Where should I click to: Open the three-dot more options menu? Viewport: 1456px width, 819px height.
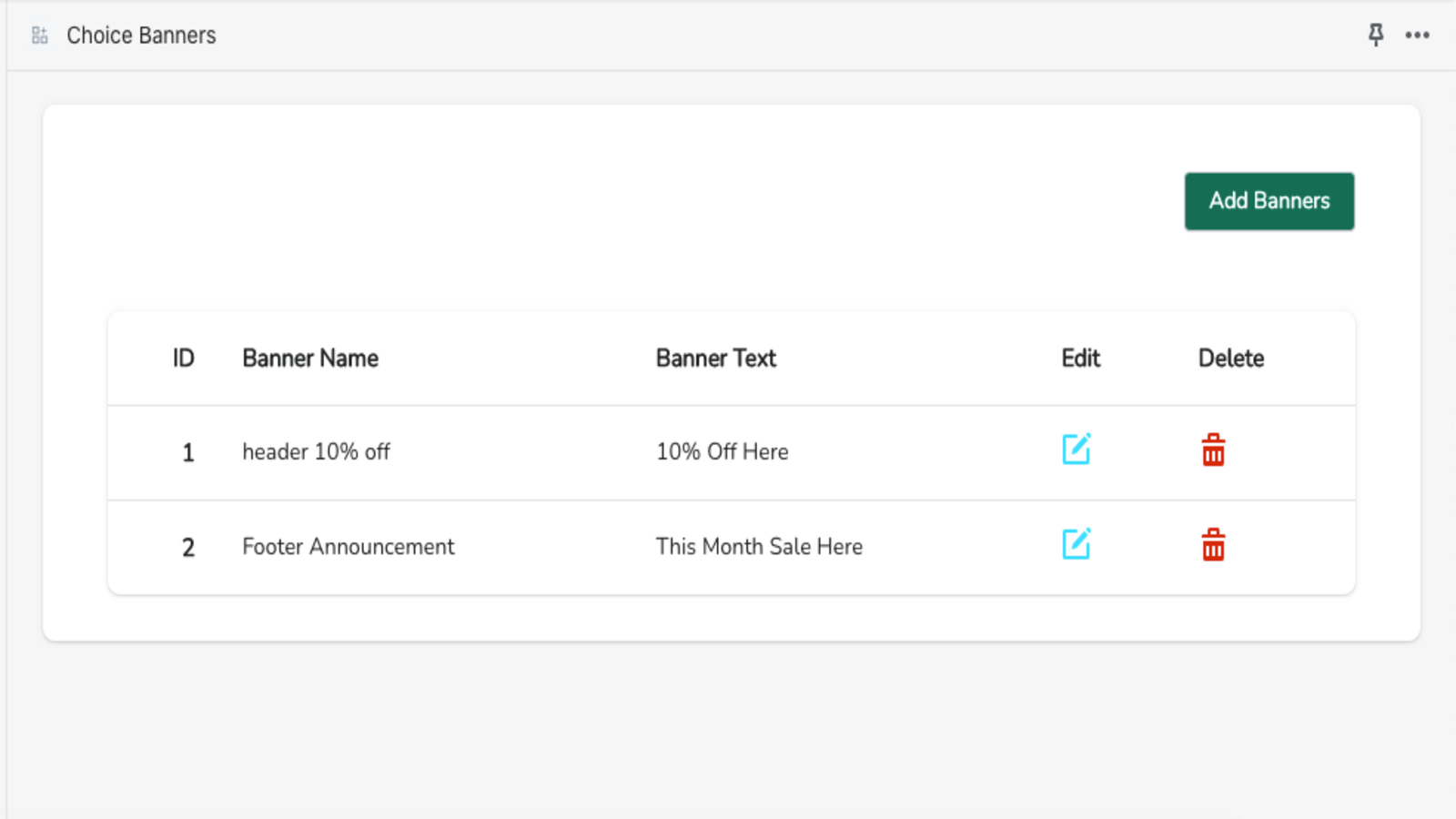point(1417,35)
